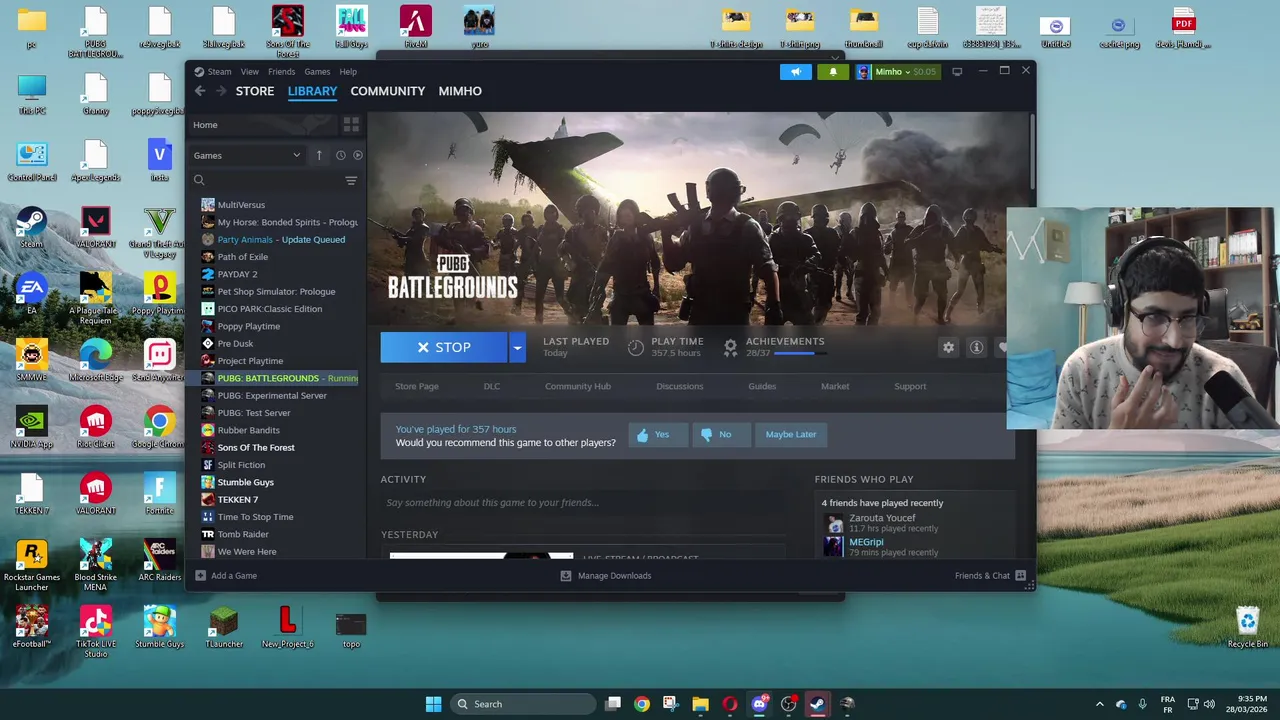1280x720 pixels.
Task: Go back with the Steam back arrow
Action: [200, 91]
